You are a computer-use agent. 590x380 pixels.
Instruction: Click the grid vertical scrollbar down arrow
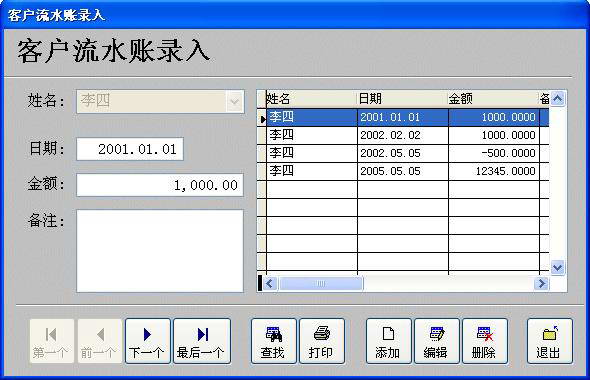click(x=557, y=268)
